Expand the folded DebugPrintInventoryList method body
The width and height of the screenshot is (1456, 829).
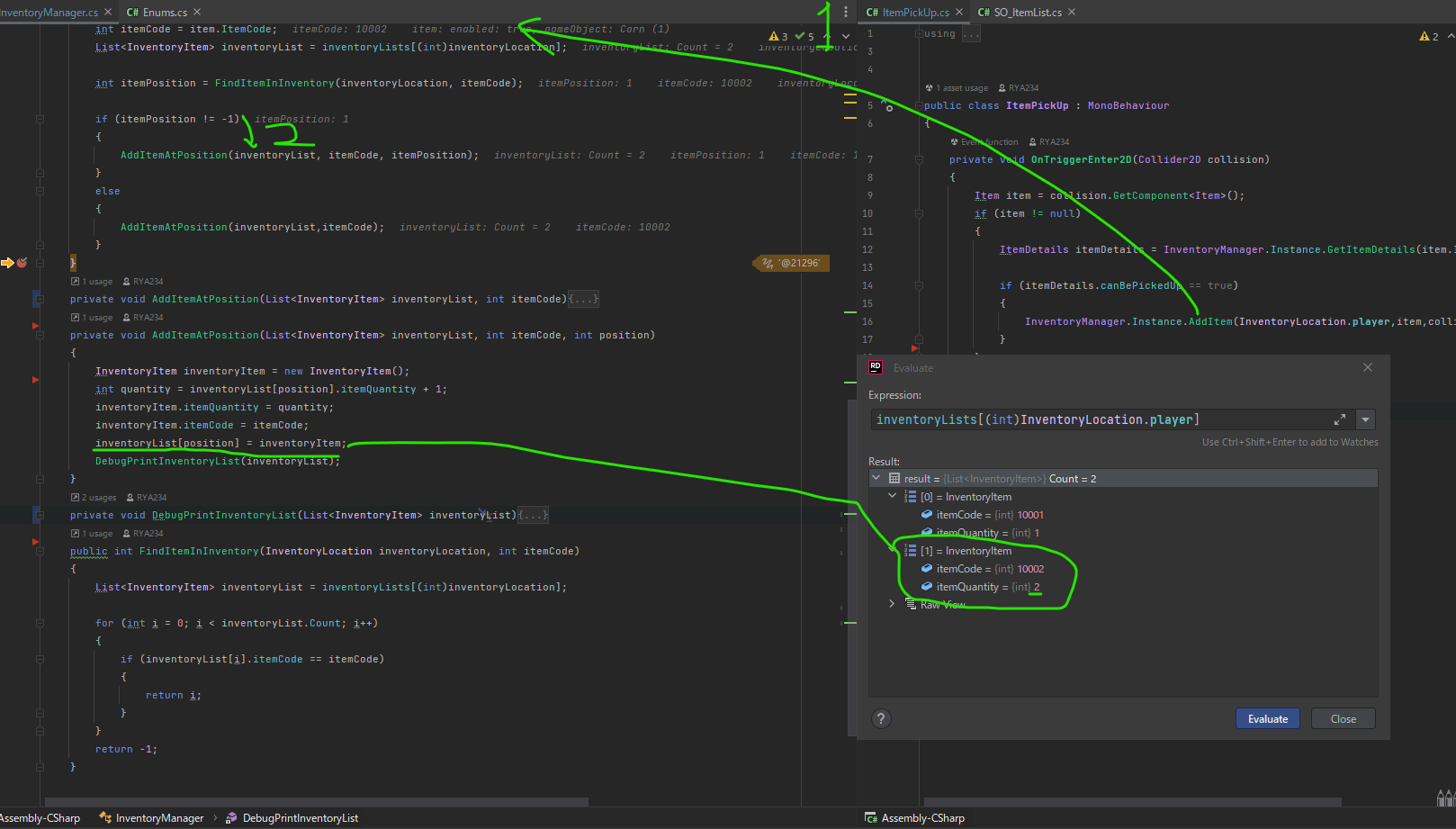(533, 515)
